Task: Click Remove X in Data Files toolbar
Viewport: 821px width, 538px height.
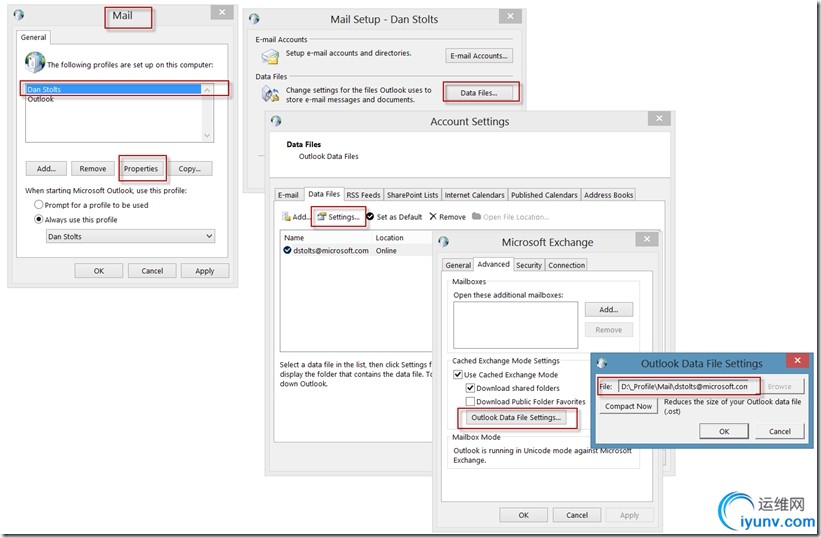Action: pyautogui.click(x=433, y=217)
